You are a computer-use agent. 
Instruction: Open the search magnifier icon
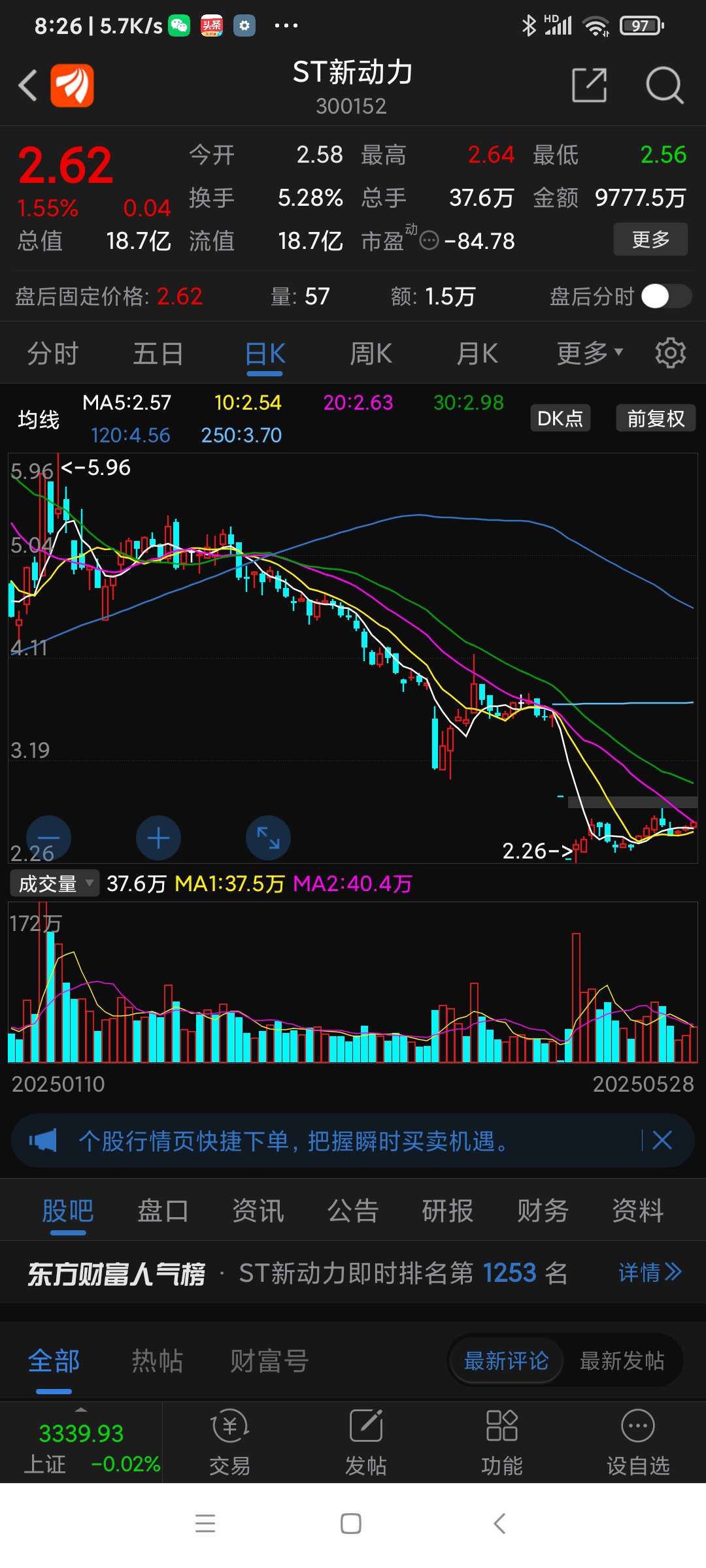(x=664, y=85)
